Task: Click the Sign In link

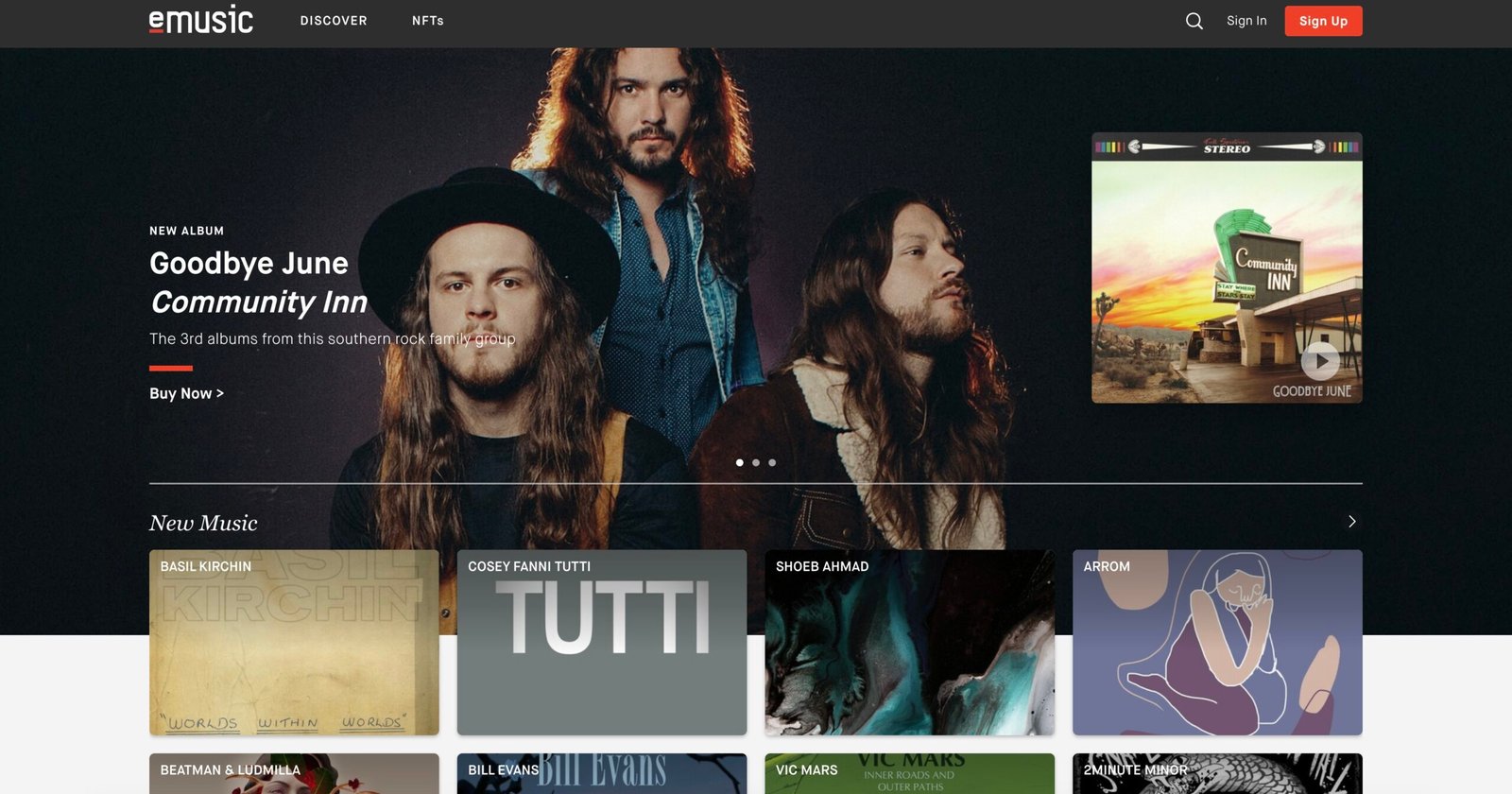Action: (1246, 21)
